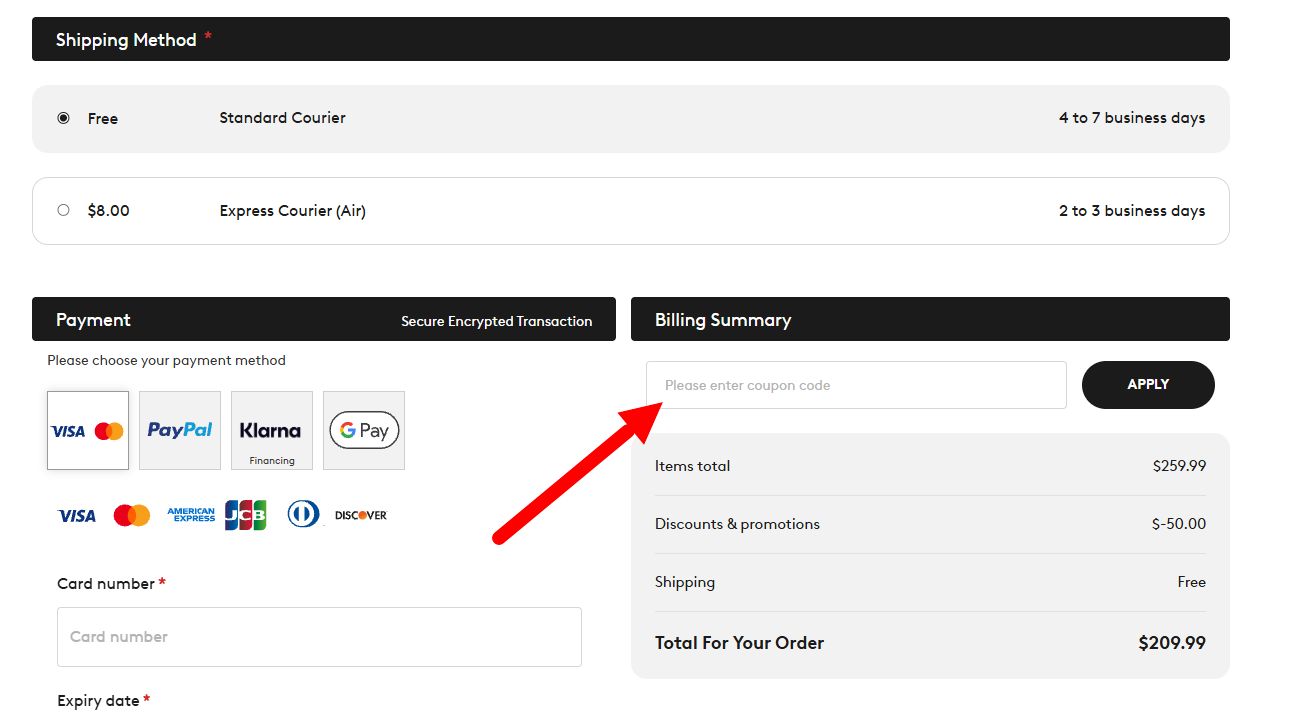Pick Klarna Financing payment option
The height and width of the screenshot is (723, 1298).
click(272, 430)
